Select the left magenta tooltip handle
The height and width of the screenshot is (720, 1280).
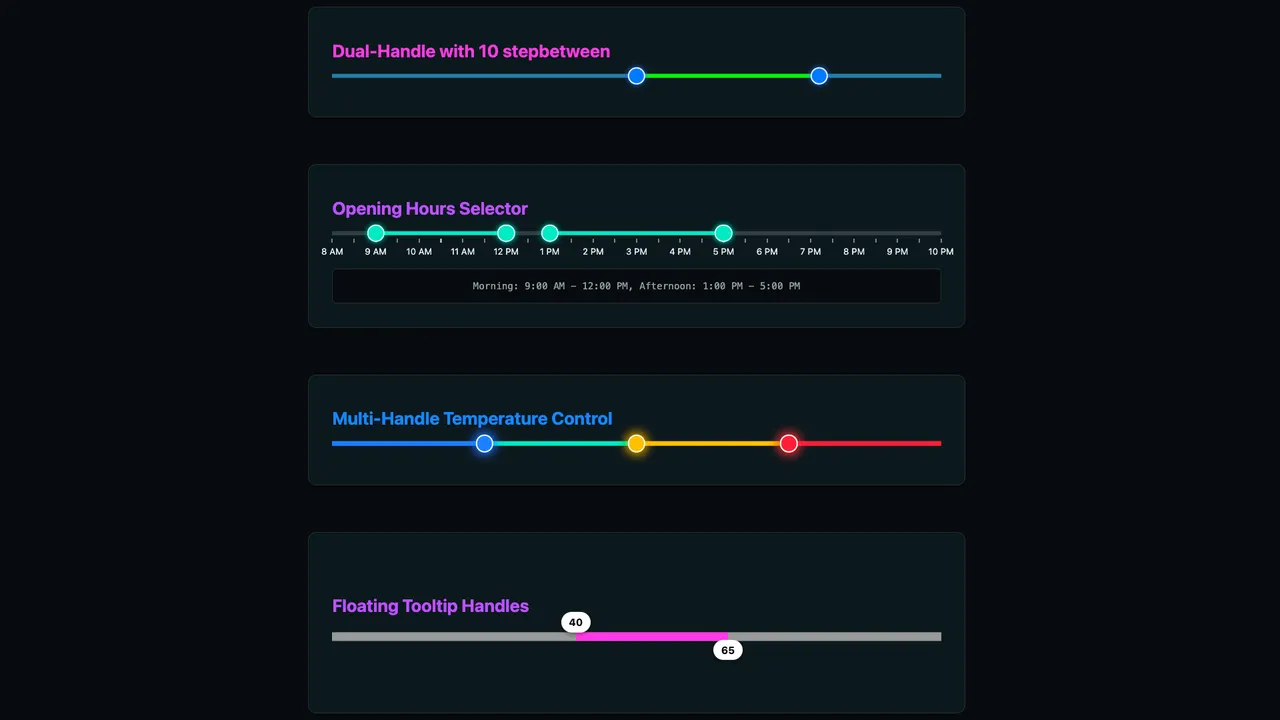coord(578,636)
